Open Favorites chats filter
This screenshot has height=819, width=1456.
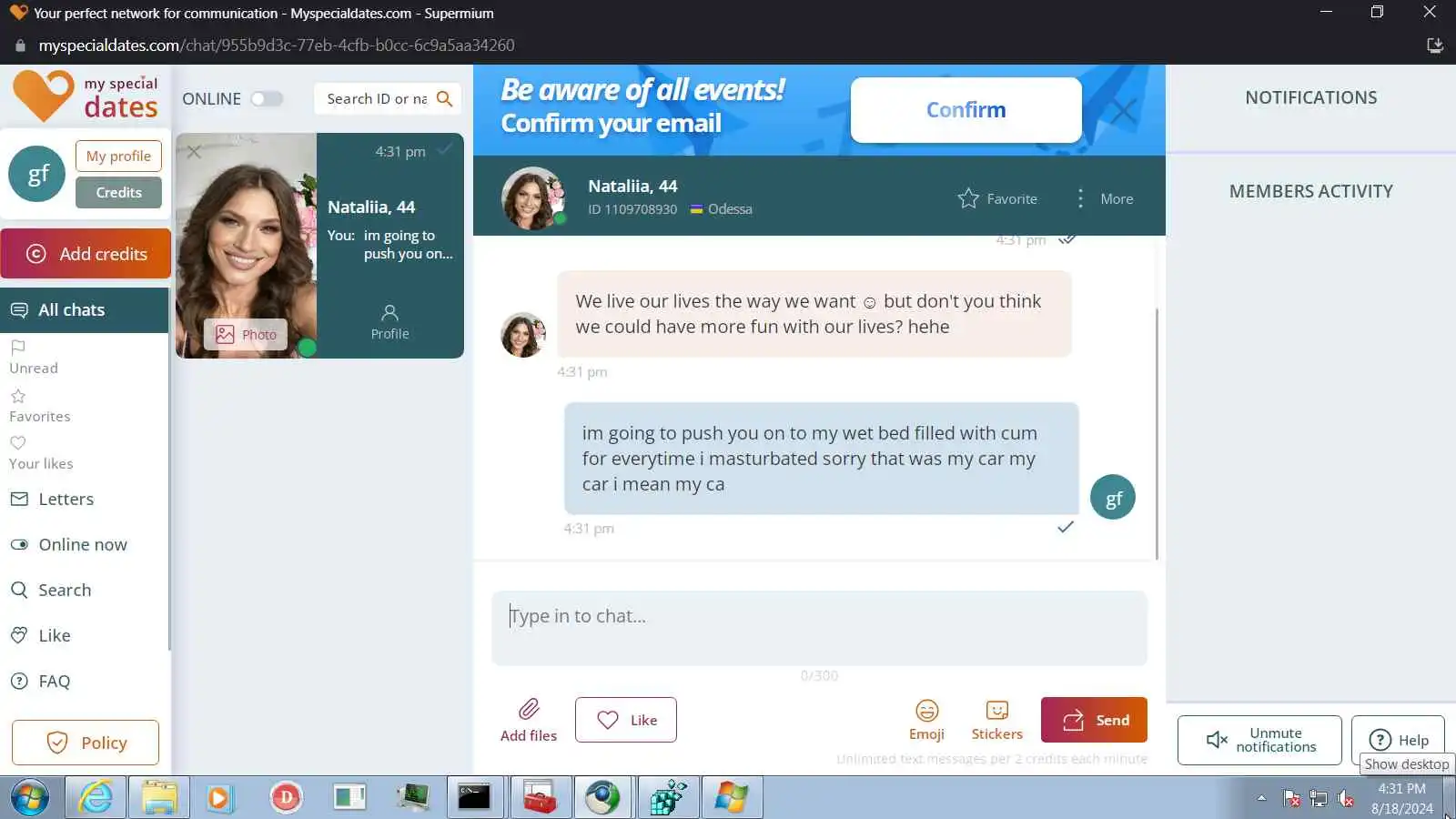point(39,406)
